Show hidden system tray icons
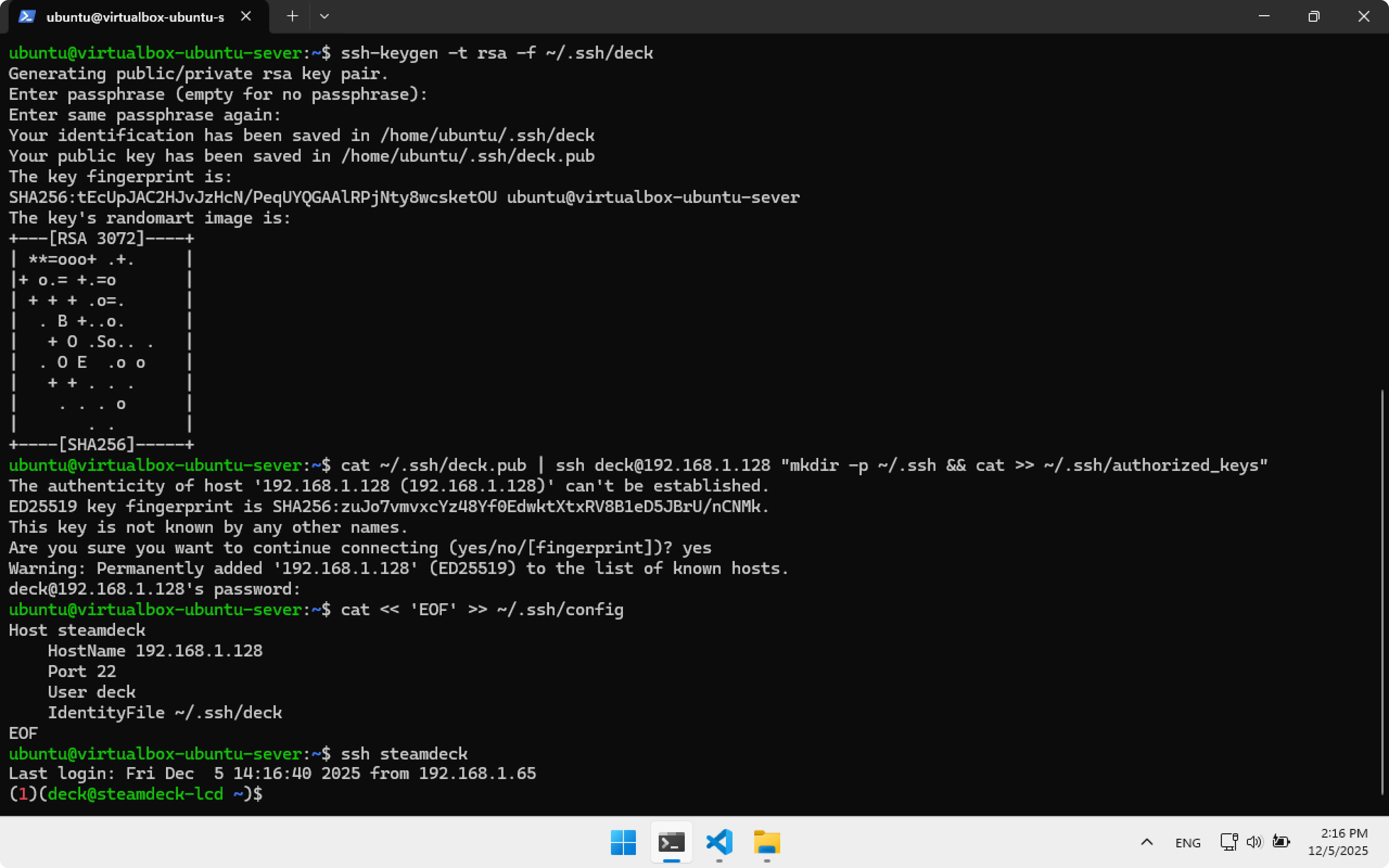Viewport: 1389px width, 868px height. pyautogui.click(x=1146, y=842)
